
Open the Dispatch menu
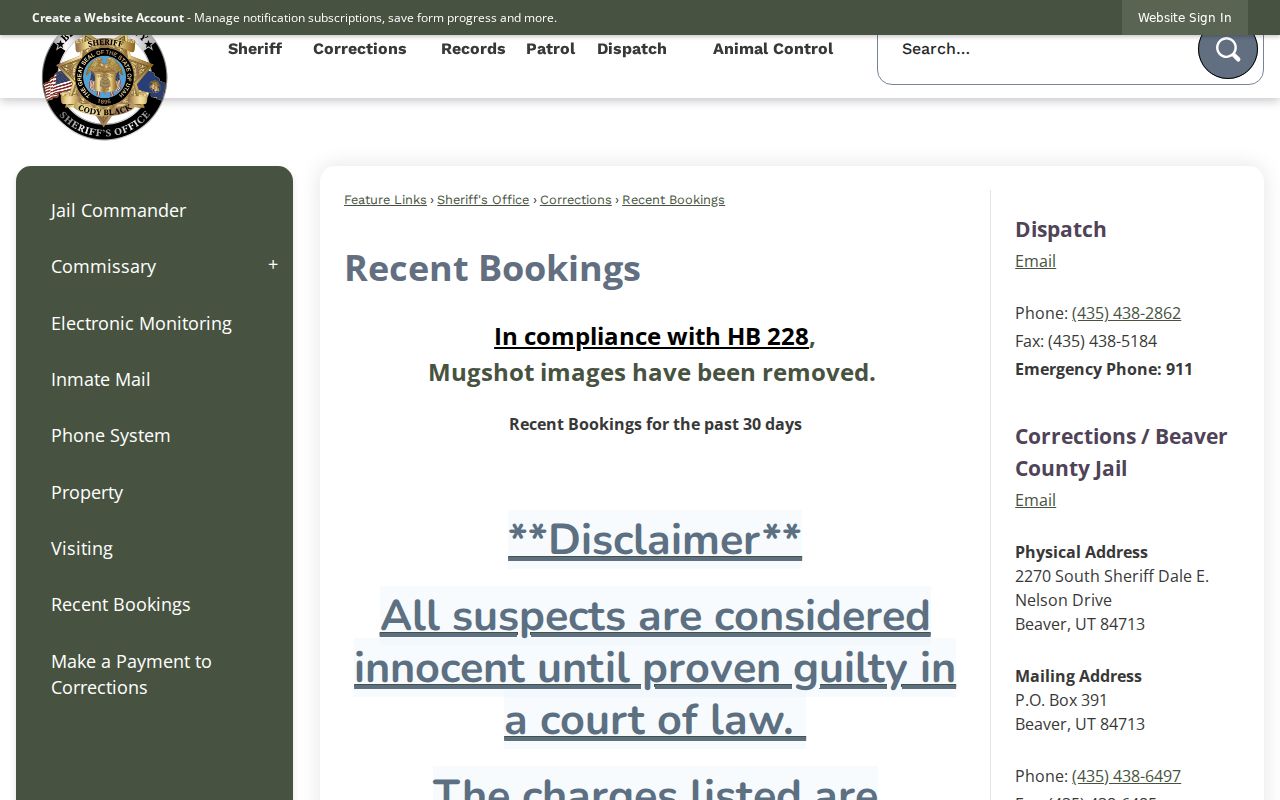[x=632, y=49]
